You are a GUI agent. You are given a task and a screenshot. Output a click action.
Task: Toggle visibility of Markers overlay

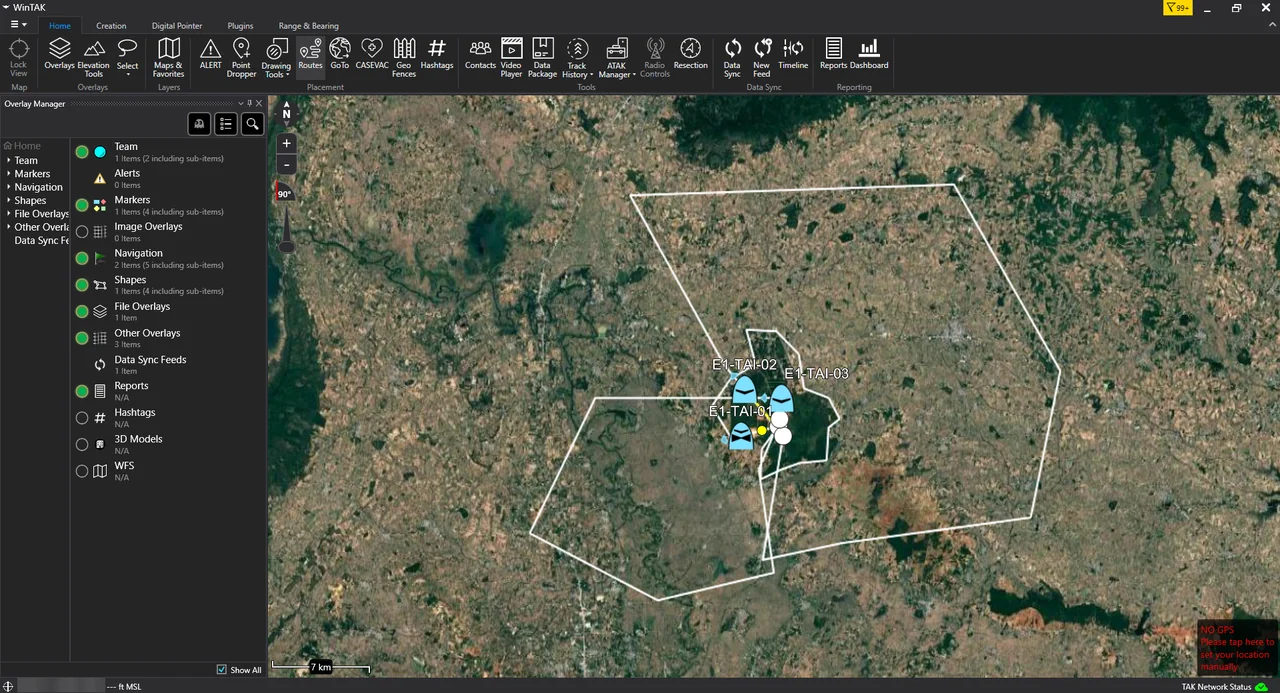click(82, 205)
